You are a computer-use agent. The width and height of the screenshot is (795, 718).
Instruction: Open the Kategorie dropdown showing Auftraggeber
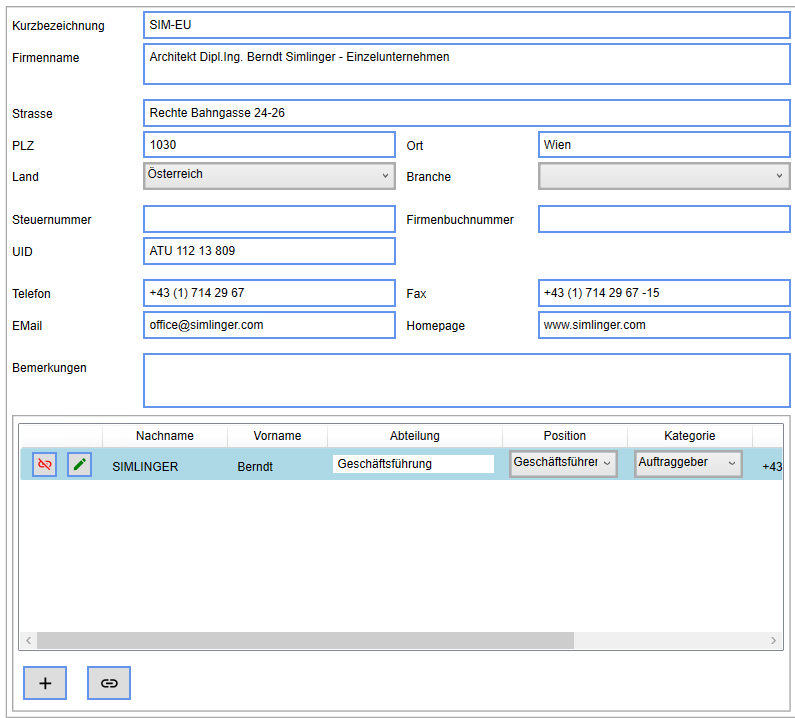pyautogui.click(x=688, y=463)
